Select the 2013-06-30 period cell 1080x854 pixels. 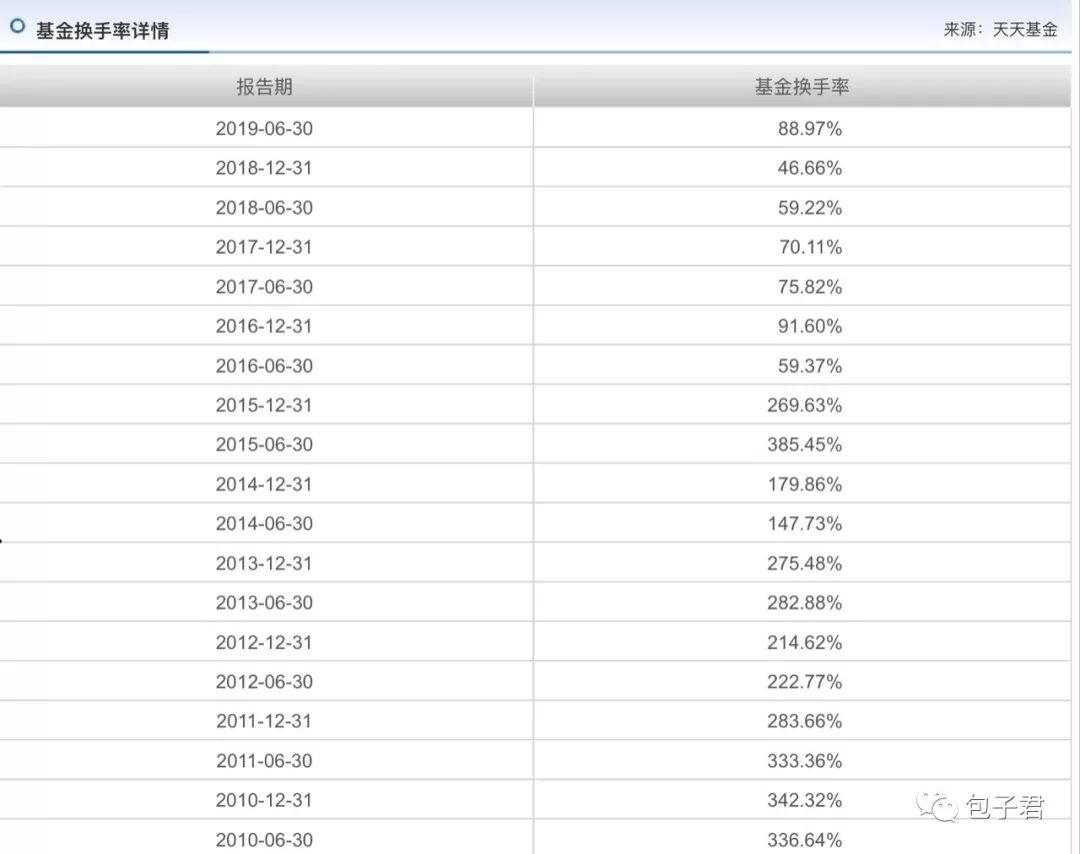(x=264, y=602)
